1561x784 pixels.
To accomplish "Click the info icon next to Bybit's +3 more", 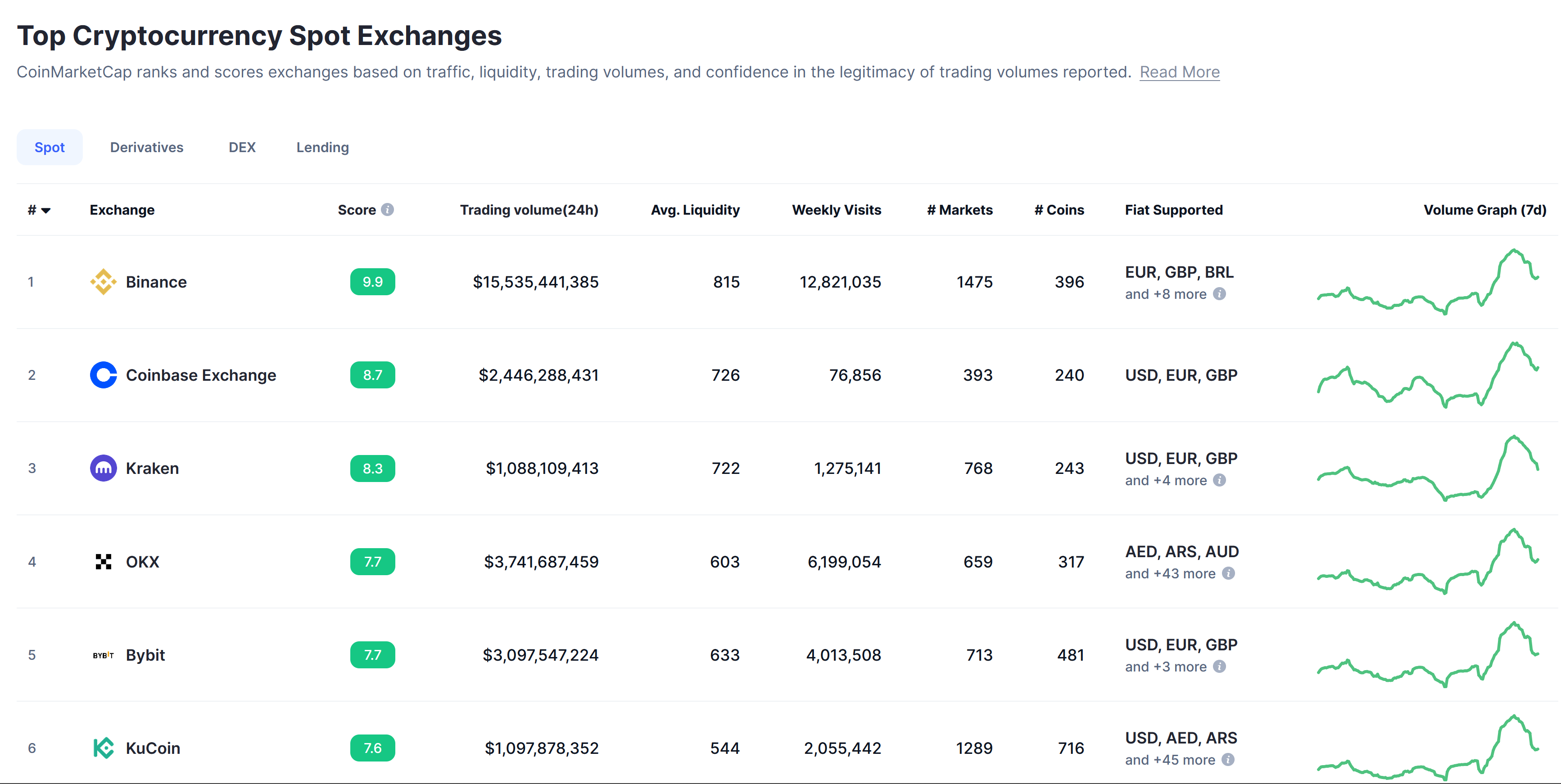I will [x=1221, y=667].
